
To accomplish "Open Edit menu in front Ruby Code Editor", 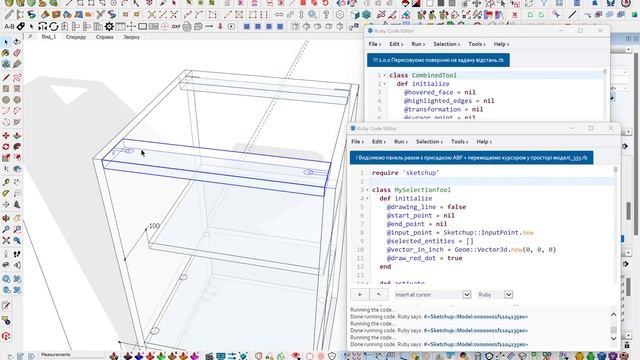I will [378, 142].
